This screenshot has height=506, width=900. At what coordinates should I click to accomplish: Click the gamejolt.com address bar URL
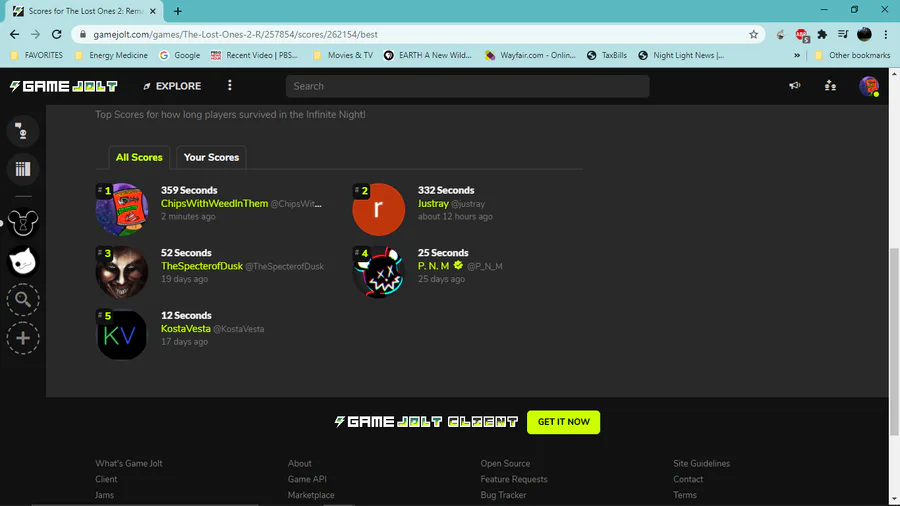click(235, 34)
